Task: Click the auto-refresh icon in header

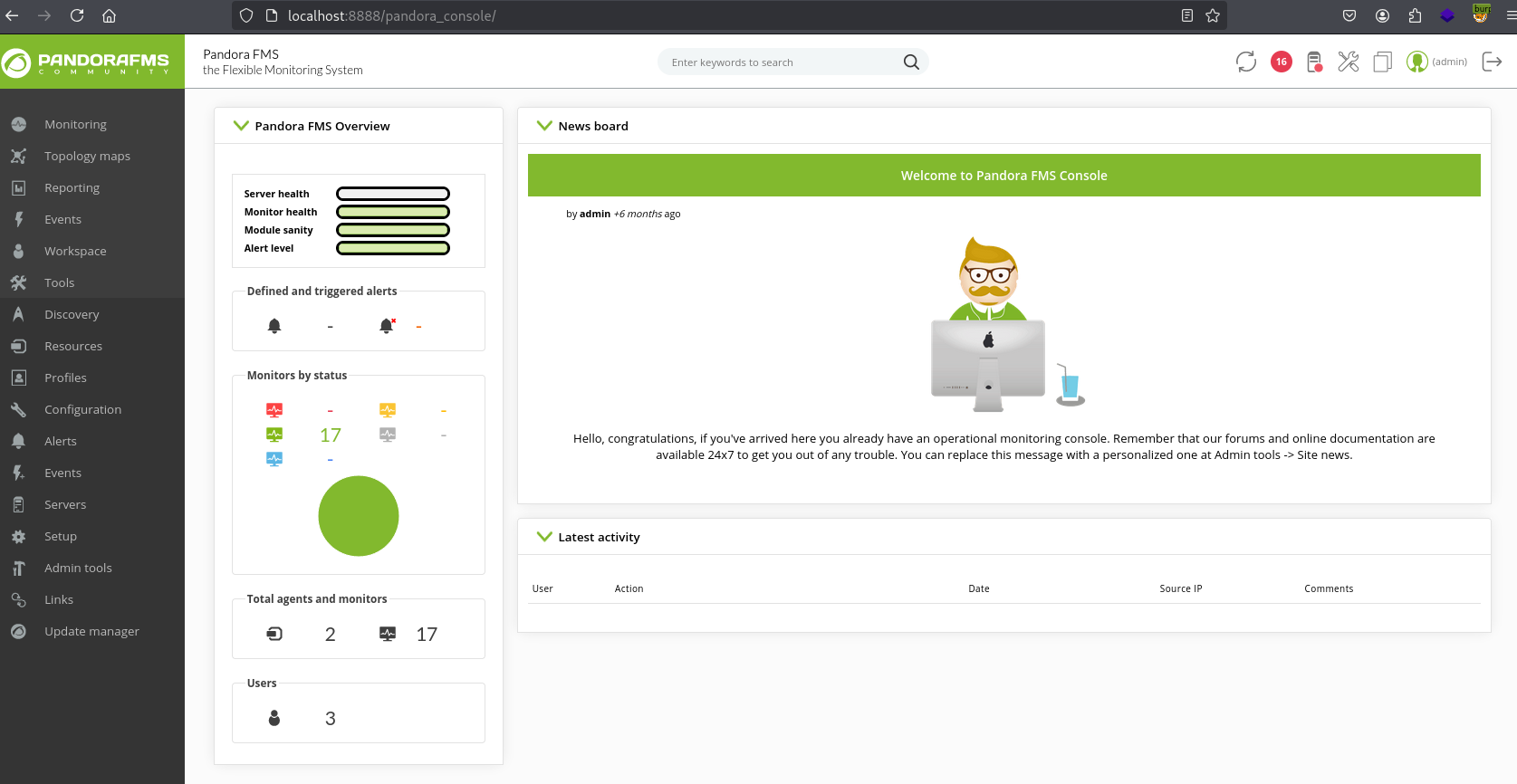Action: click(1246, 62)
